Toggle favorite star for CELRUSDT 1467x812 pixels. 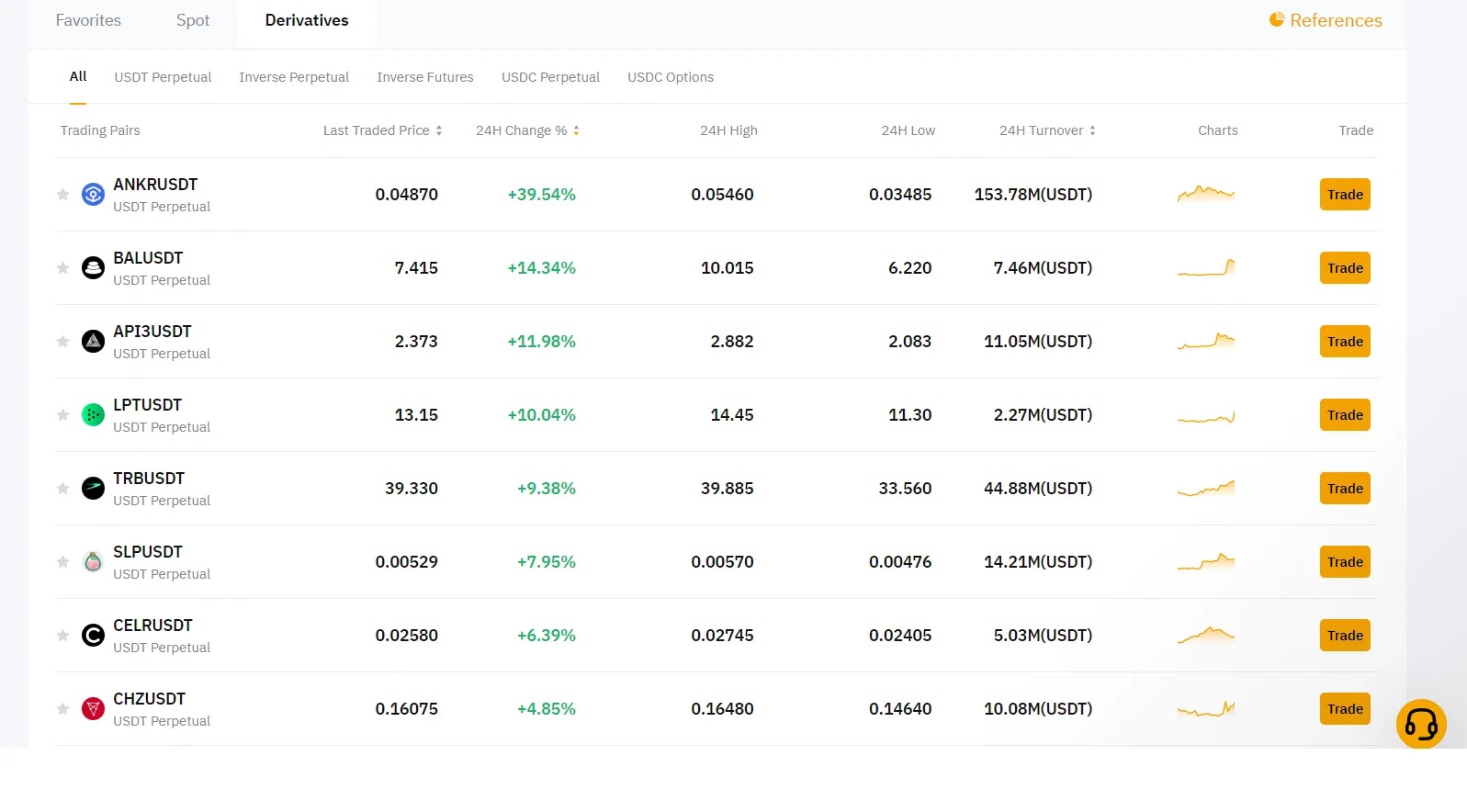point(62,636)
